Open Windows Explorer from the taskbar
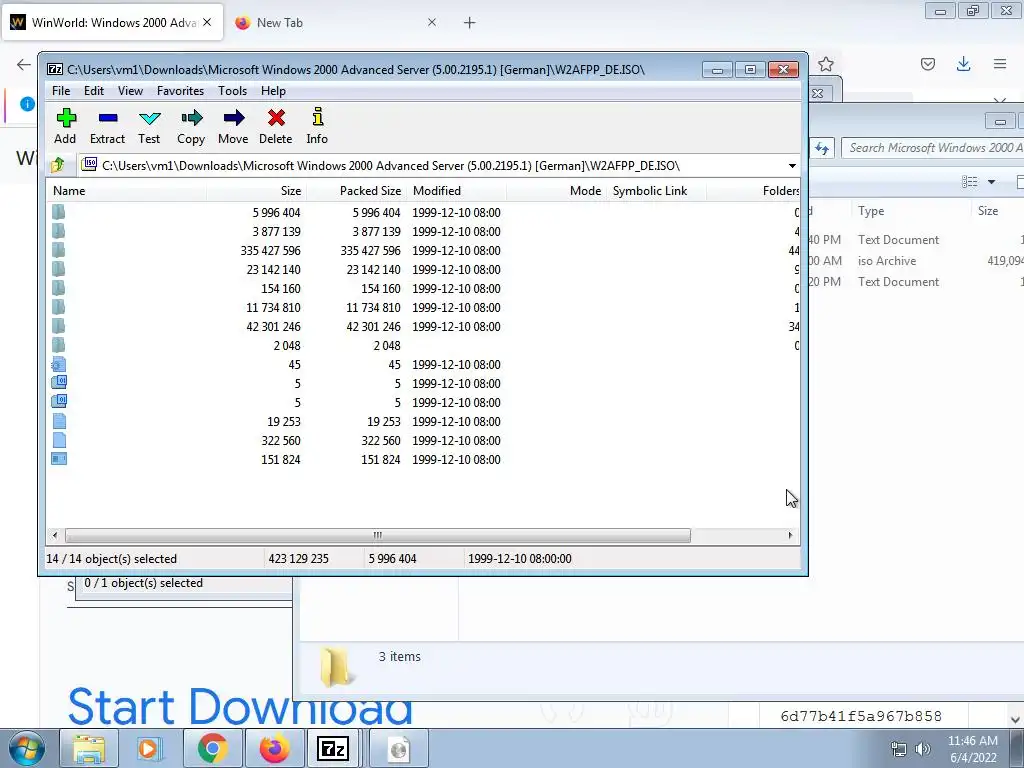1024x768 pixels. pyautogui.click(x=89, y=749)
